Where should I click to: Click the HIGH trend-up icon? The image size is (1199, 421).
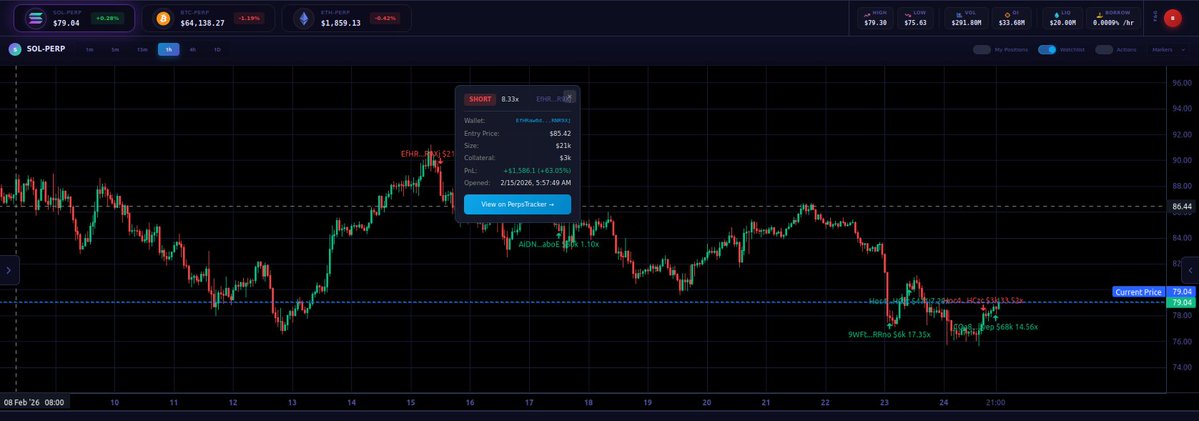867,14
